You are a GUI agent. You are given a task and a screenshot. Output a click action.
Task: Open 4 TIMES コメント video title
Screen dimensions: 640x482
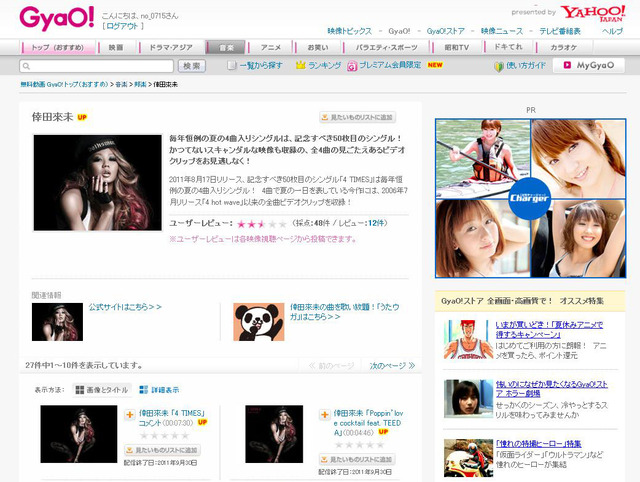click(171, 418)
